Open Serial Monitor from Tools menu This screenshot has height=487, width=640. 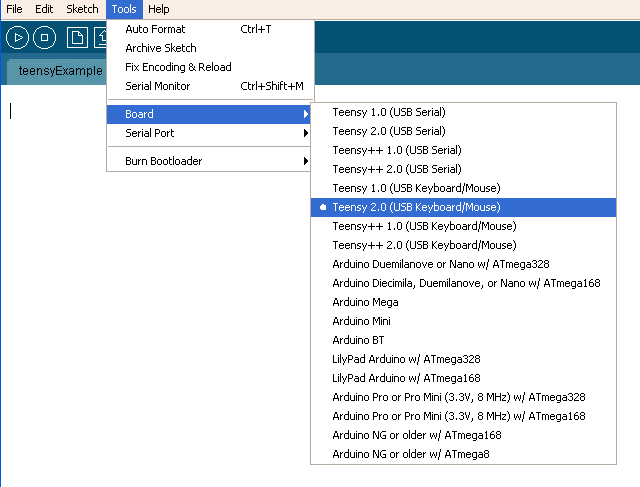click(x=209, y=86)
